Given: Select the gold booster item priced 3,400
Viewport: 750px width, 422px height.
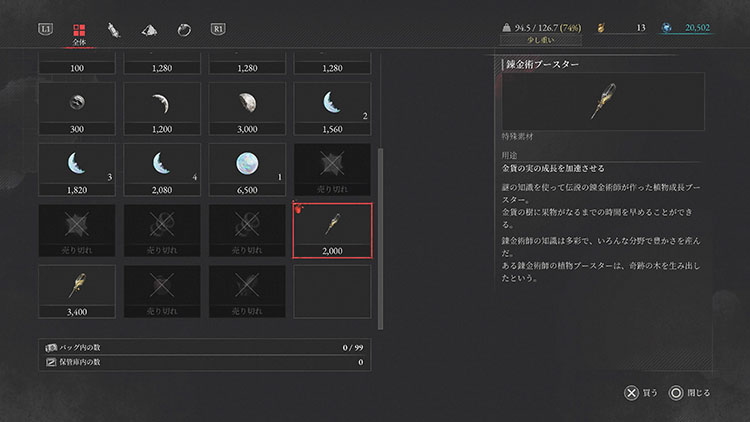Looking at the screenshot, I should point(77,291).
